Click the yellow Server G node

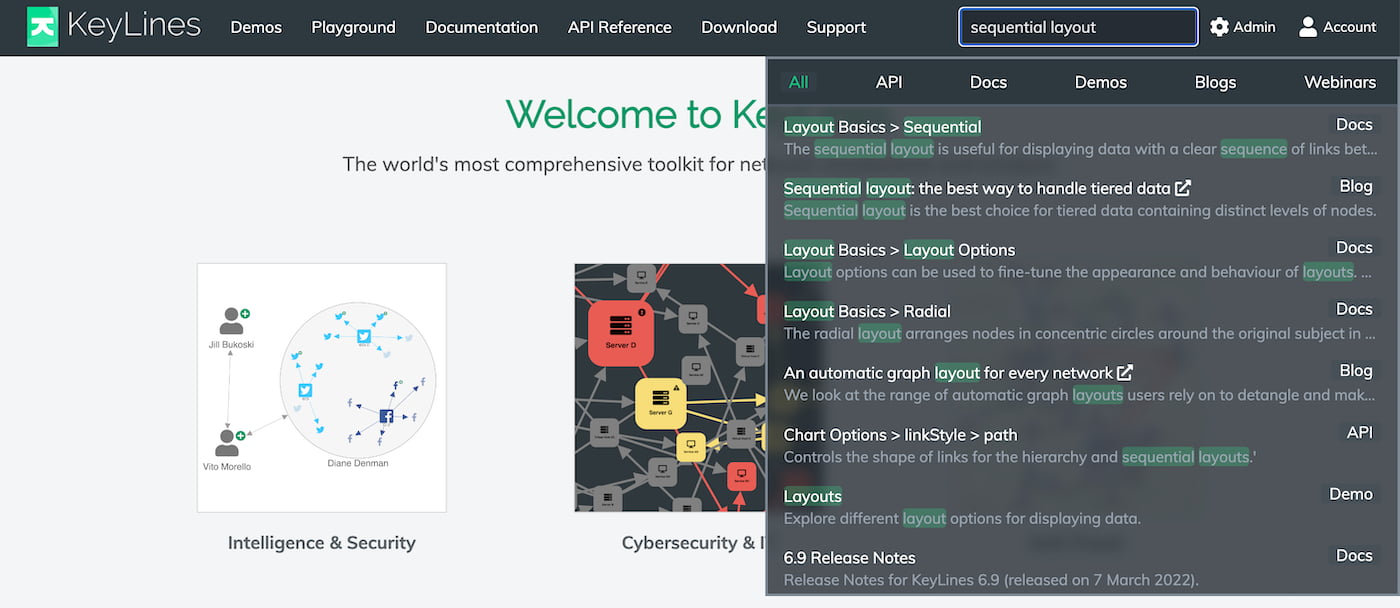[660, 401]
